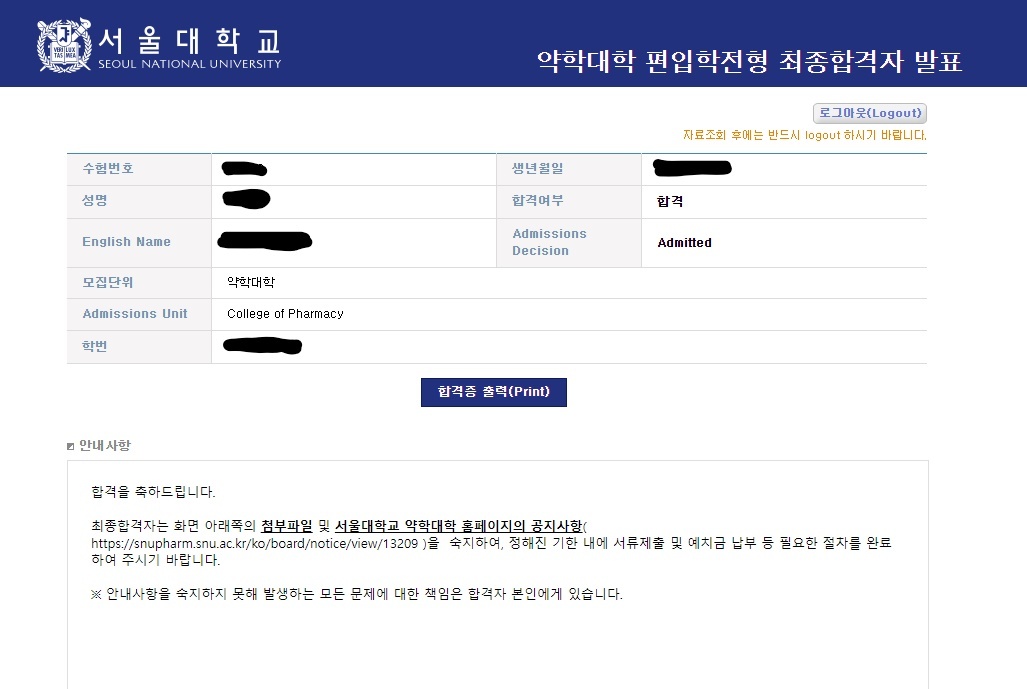
Task: Click the English Name label cell
Action: [x=139, y=242]
